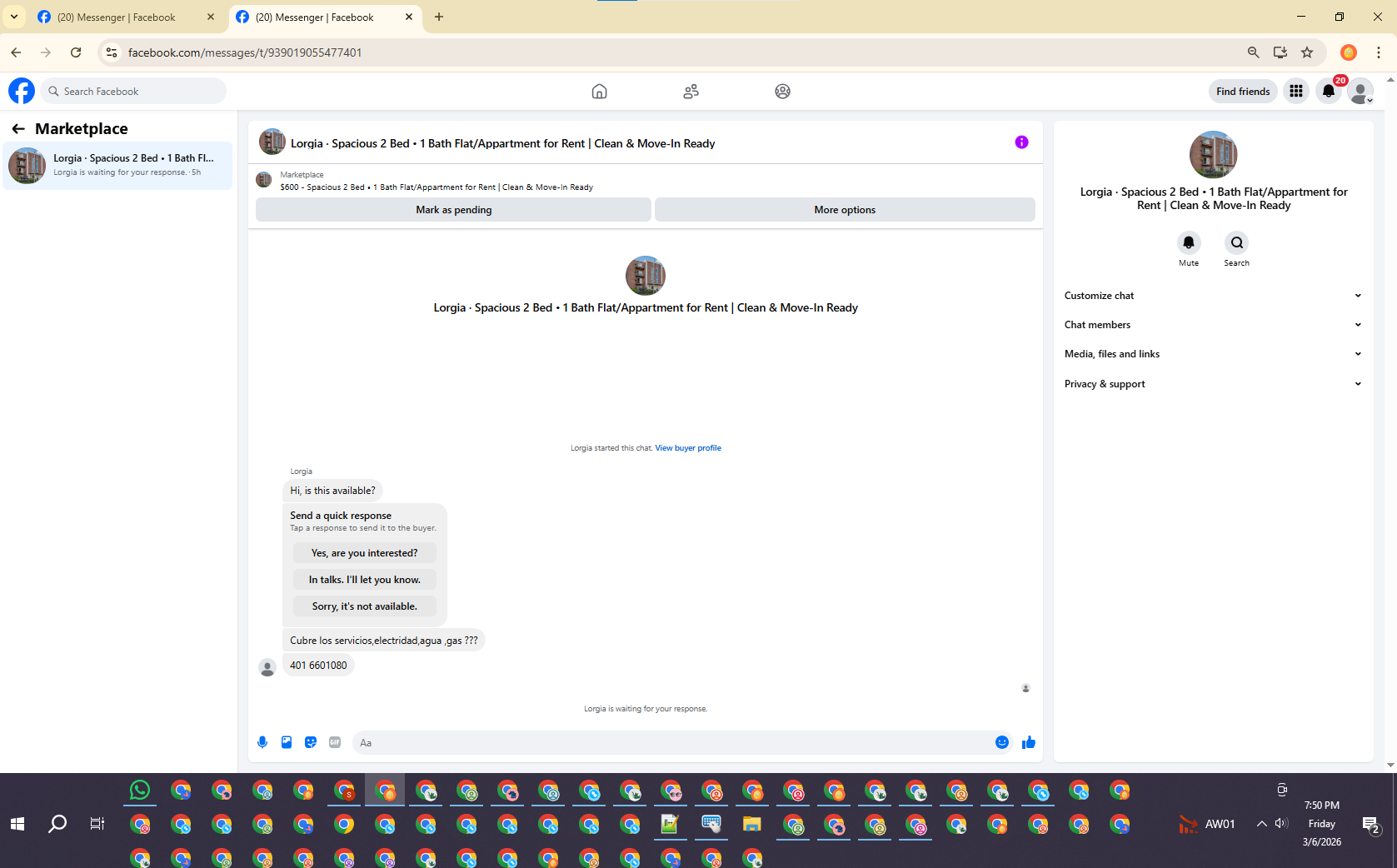Open the emoji picker smiley
1397x868 pixels.
[1002, 742]
